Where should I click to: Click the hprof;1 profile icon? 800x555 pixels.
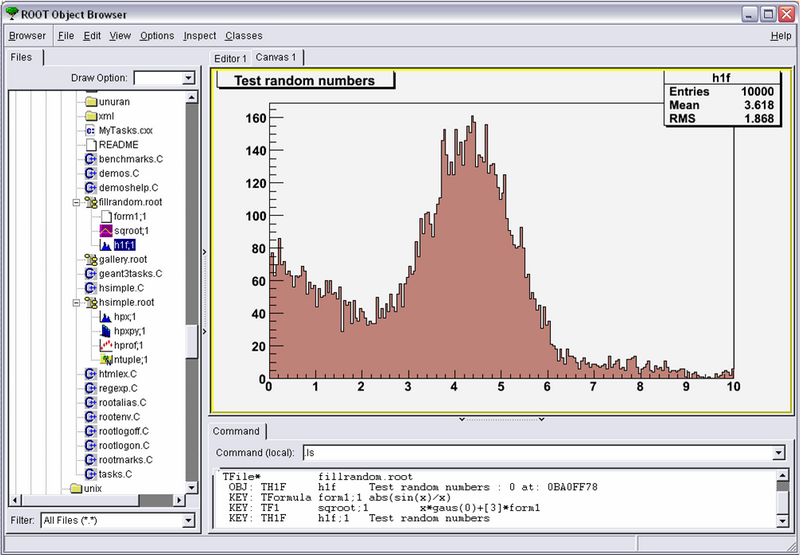click(x=105, y=345)
